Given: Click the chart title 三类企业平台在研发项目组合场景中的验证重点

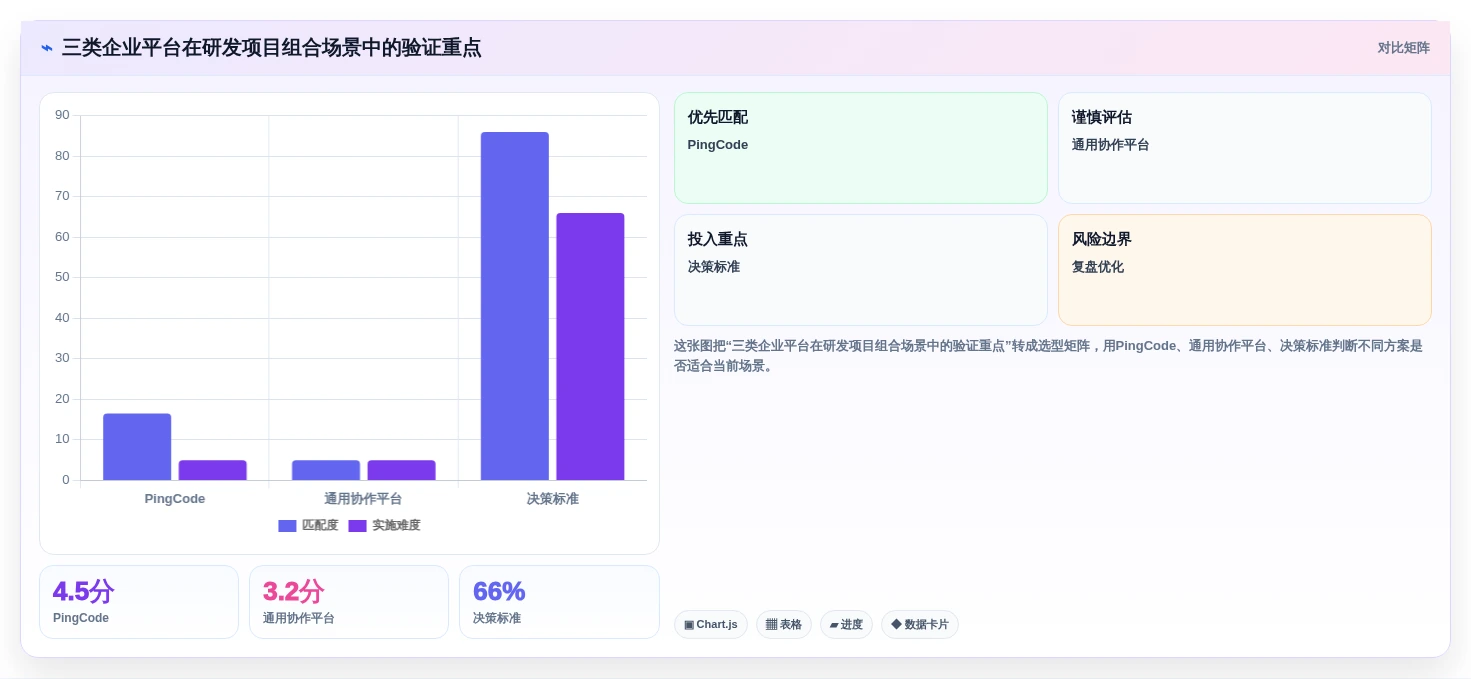Looking at the screenshot, I should click(x=271, y=48).
